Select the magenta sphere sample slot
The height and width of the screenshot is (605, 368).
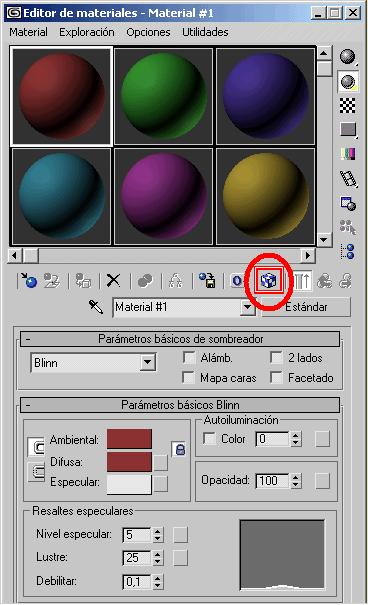point(164,196)
